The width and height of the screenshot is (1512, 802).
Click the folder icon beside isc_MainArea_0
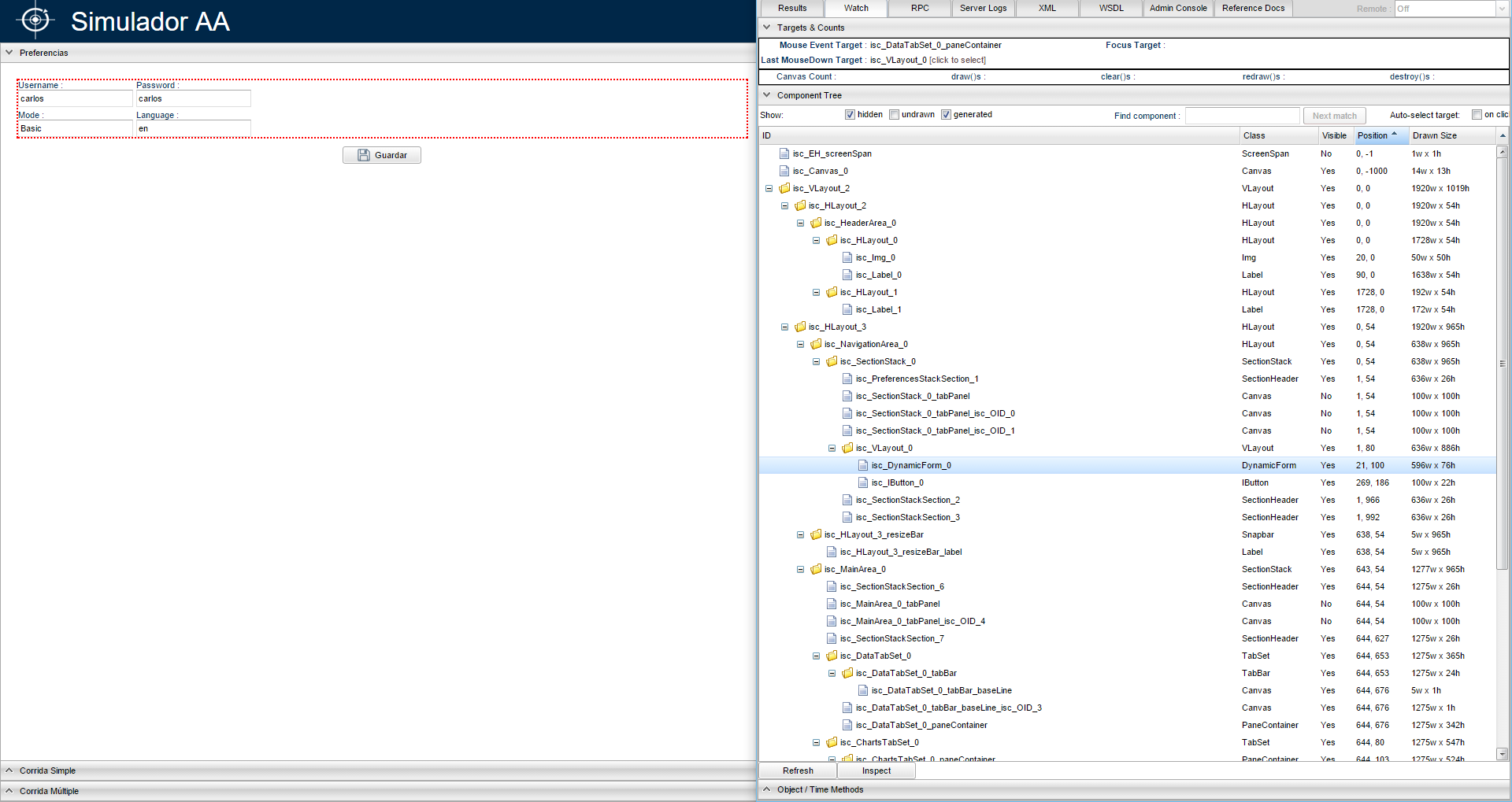click(x=816, y=569)
